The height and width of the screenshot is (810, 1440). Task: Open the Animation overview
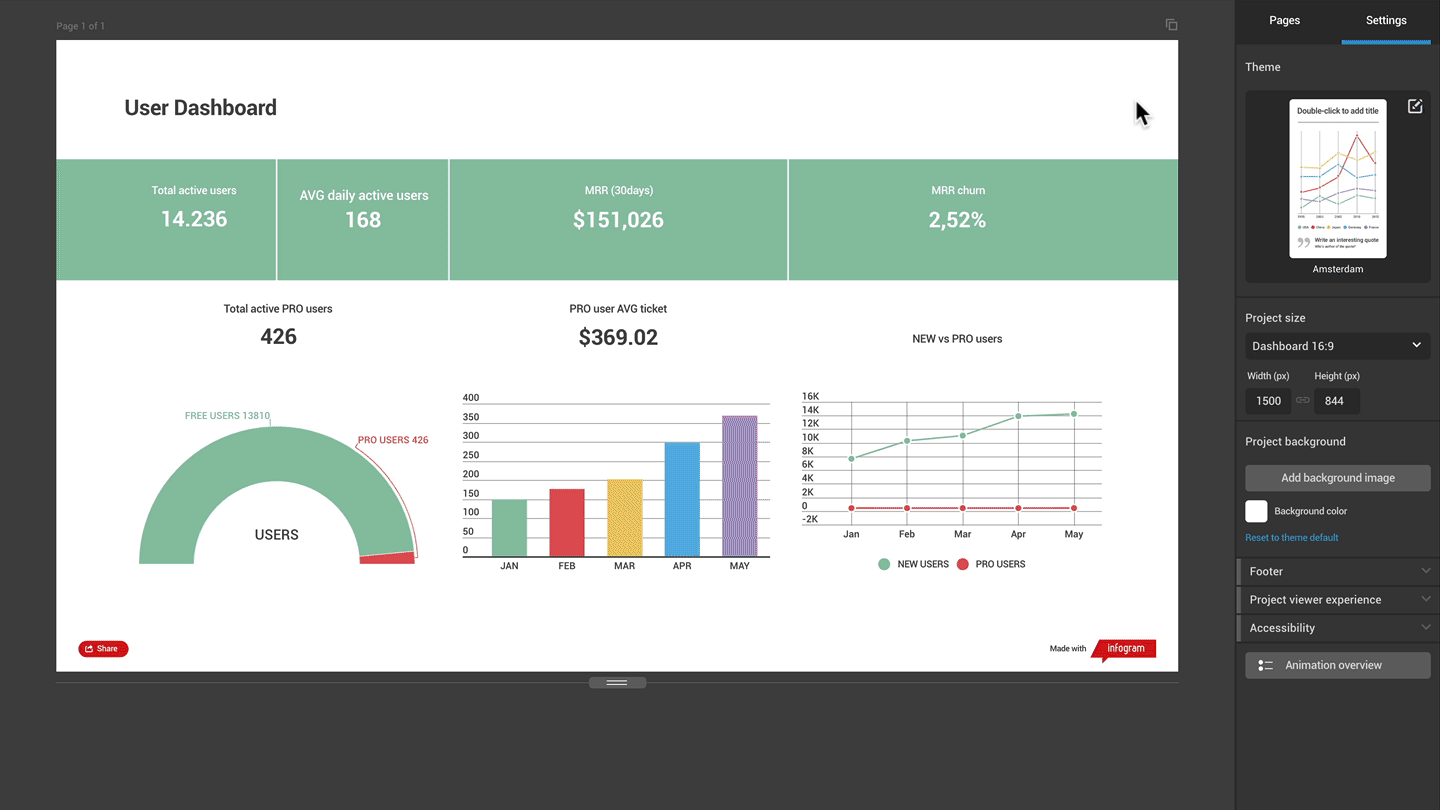point(1337,665)
